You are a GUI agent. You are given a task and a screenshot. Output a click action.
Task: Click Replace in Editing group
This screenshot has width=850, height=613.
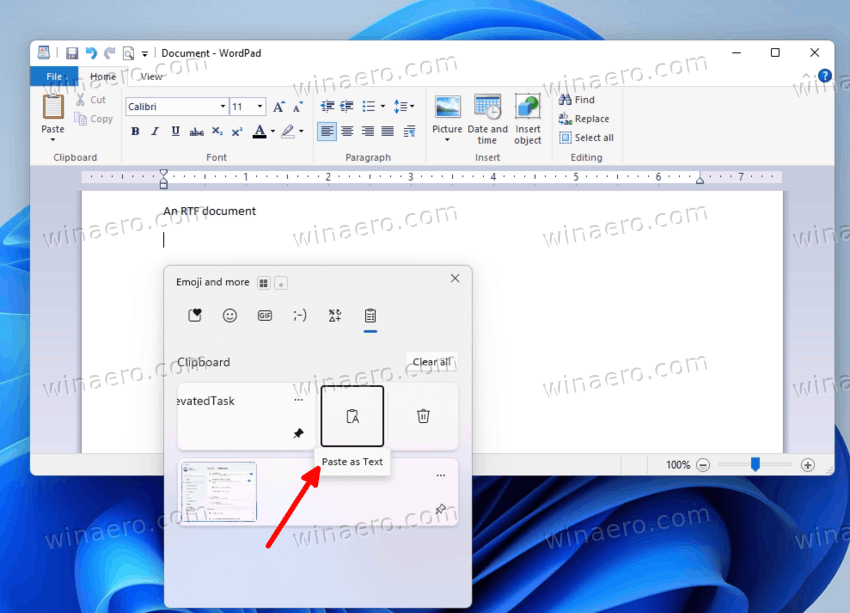[584, 119]
